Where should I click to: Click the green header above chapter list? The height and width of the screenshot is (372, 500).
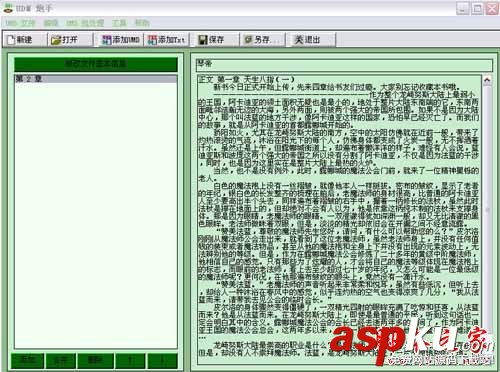pos(96,64)
